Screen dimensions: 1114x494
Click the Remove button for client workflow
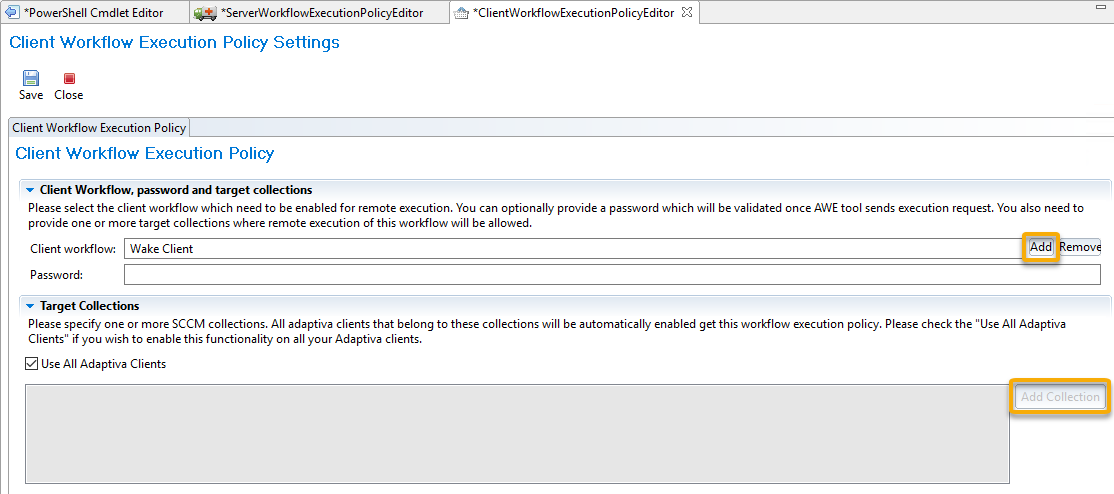pyautogui.click(x=1080, y=247)
